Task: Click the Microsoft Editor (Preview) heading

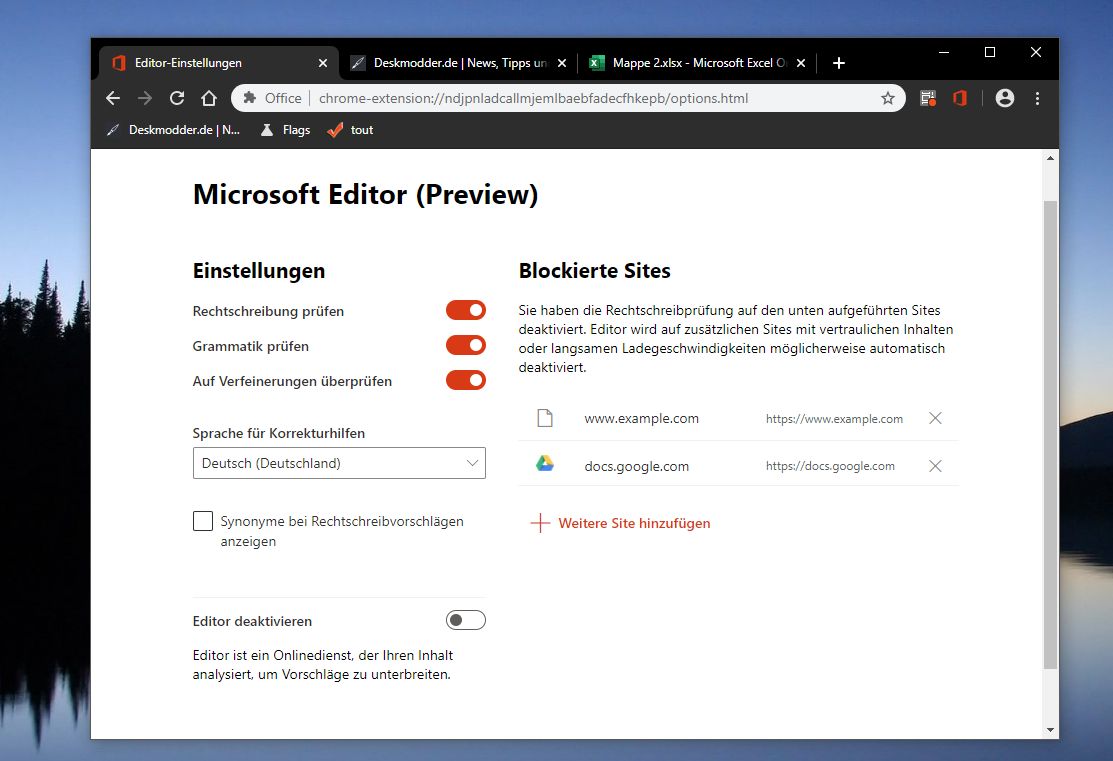Action: click(x=366, y=195)
